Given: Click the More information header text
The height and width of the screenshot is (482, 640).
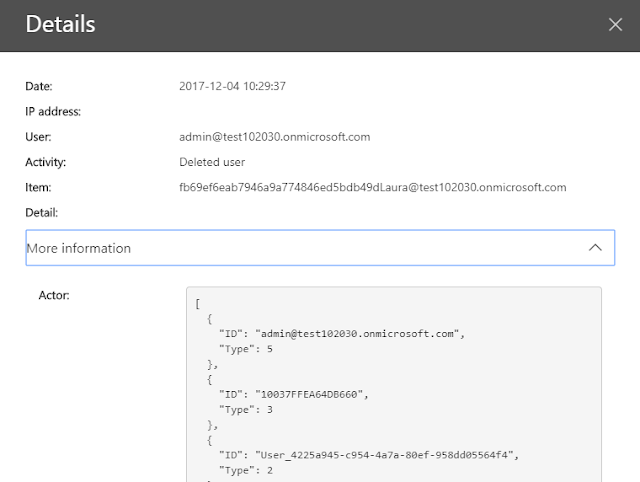Looking at the screenshot, I should [79, 247].
